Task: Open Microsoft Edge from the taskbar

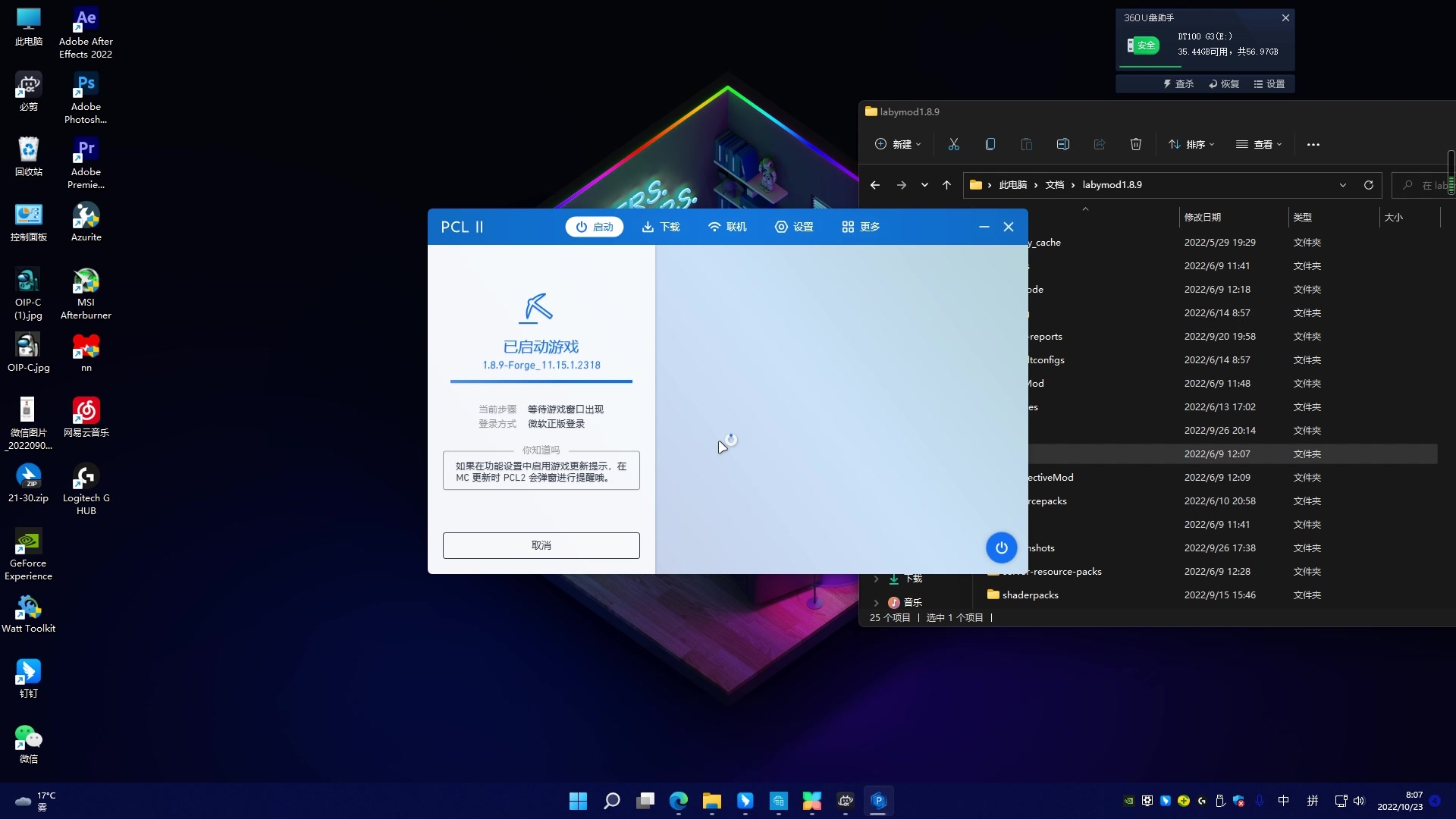Action: [679, 801]
